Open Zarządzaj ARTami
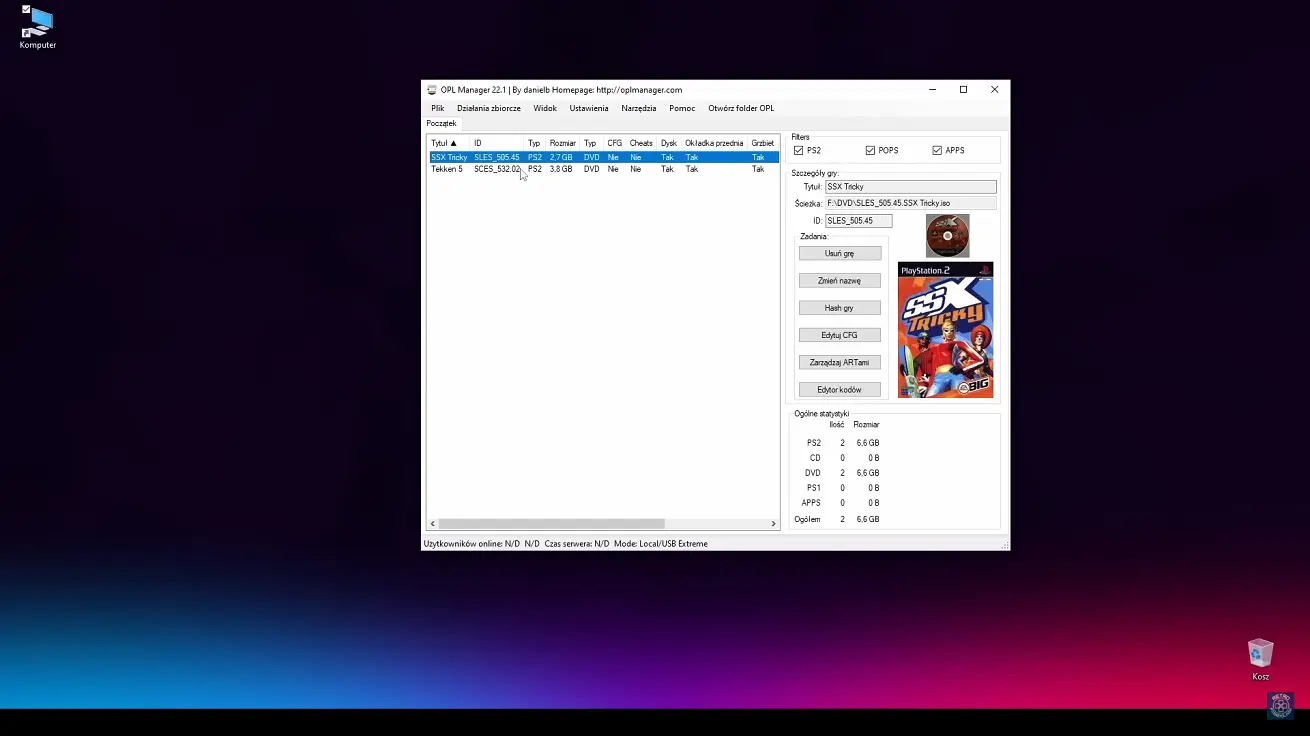The height and width of the screenshot is (736, 1310). [x=839, y=362]
